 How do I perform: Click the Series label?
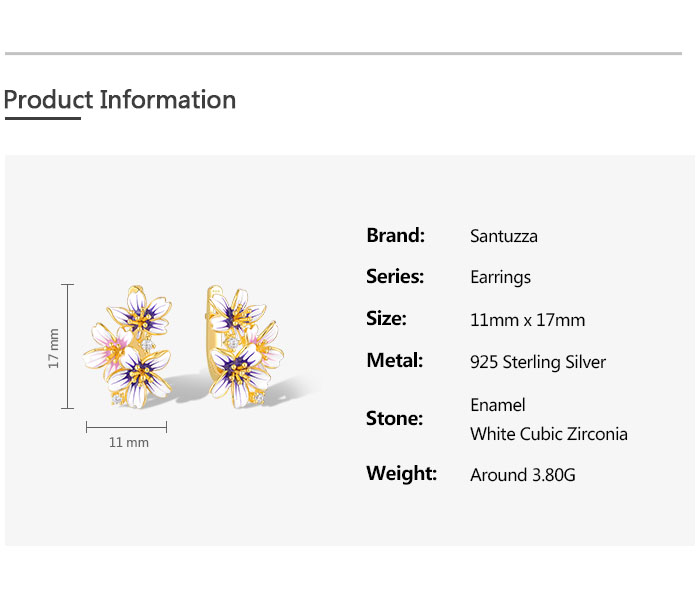click(395, 277)
